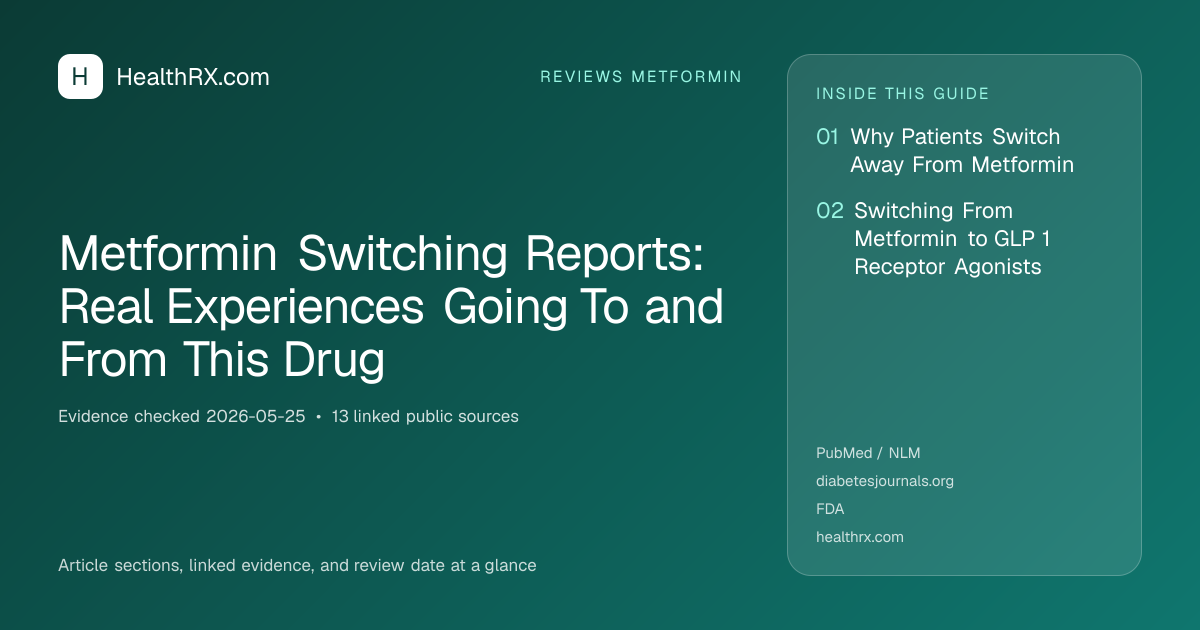This screenshot has height=630, width=1200.
Task: Open Switching From Metformin to GLP 1 section
Action: pyautogui.click(x=952, y=239)
